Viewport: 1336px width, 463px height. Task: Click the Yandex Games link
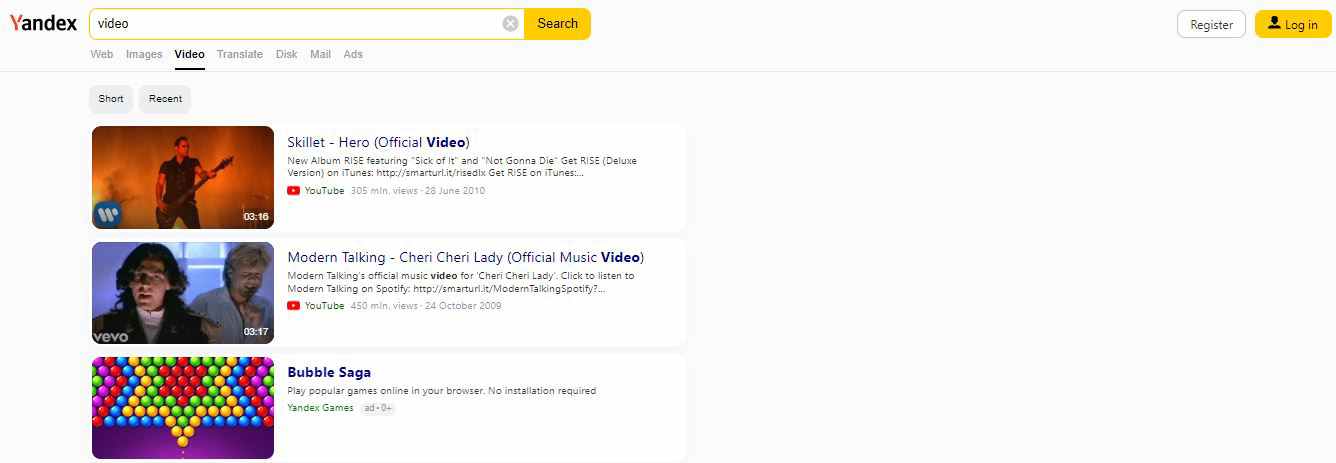tap(320, 408)
